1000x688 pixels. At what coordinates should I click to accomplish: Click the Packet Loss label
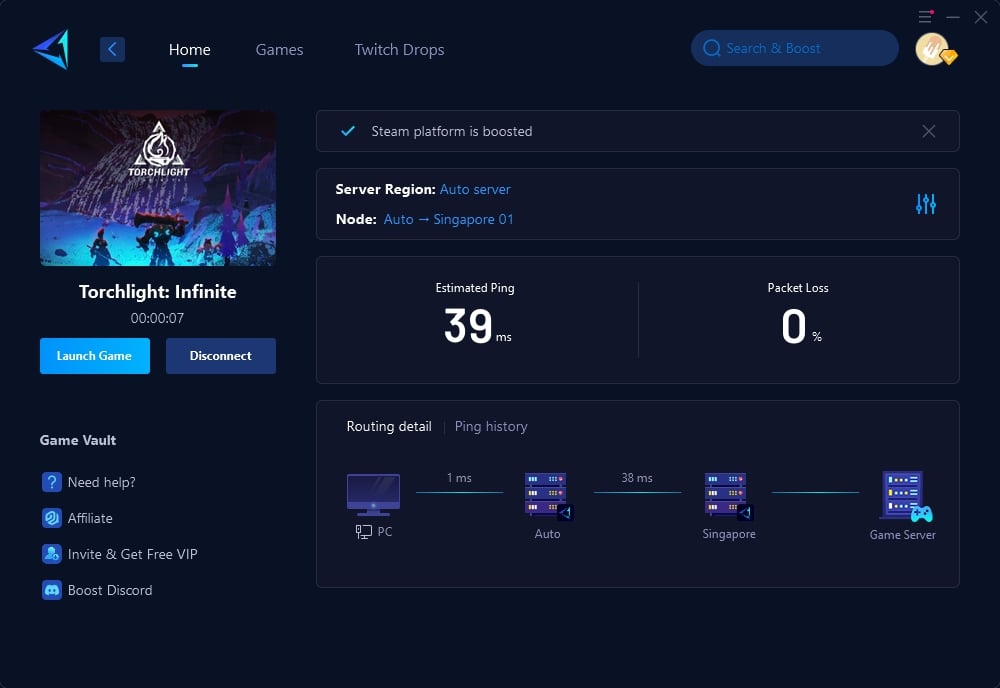click(798, 288)
